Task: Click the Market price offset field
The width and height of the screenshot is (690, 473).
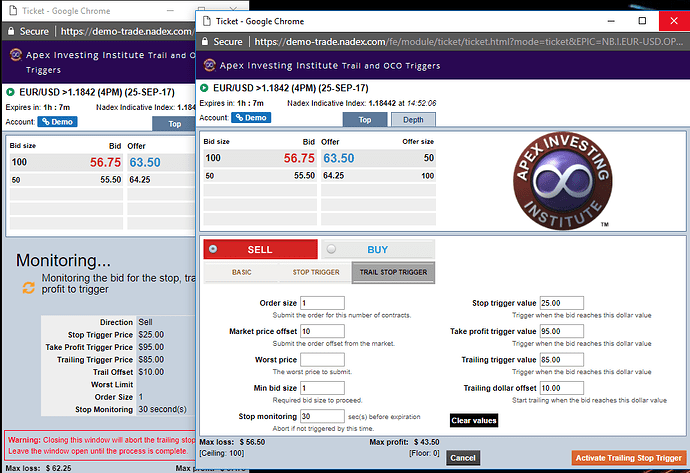Action: pyautogui.click(x=322, y=331)
